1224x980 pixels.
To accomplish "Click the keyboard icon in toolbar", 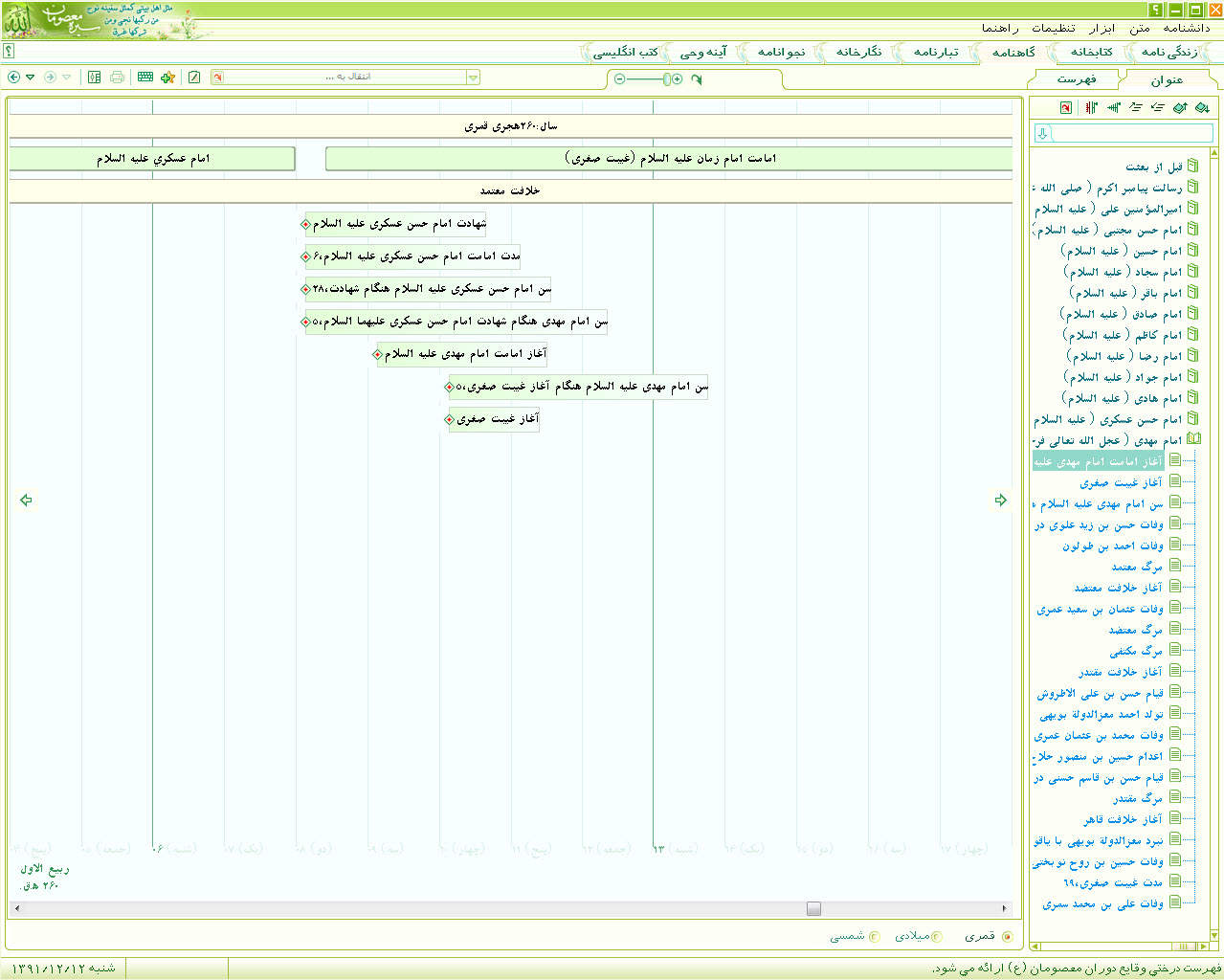I will [x=145, y=78].
